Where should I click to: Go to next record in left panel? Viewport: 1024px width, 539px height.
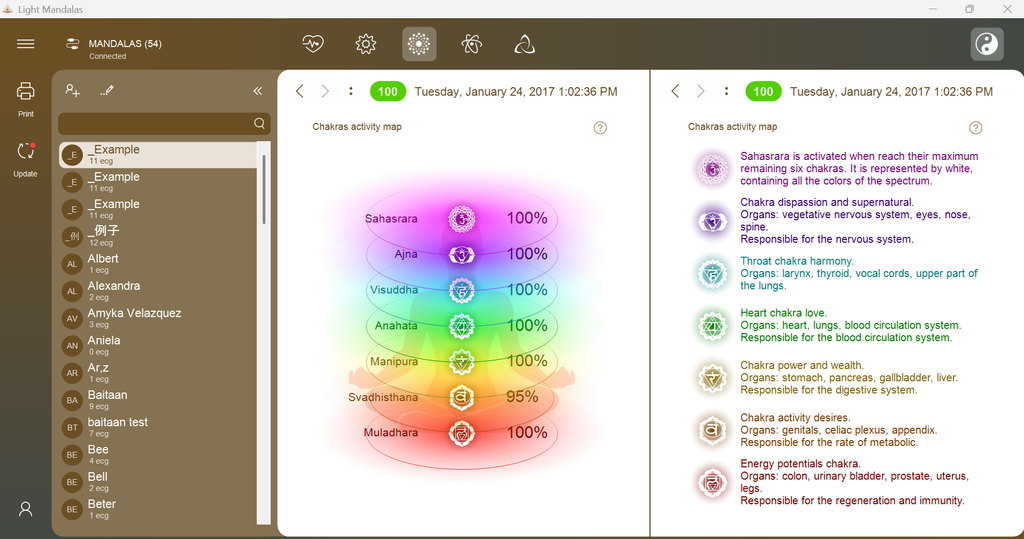[x=325, y=91]
